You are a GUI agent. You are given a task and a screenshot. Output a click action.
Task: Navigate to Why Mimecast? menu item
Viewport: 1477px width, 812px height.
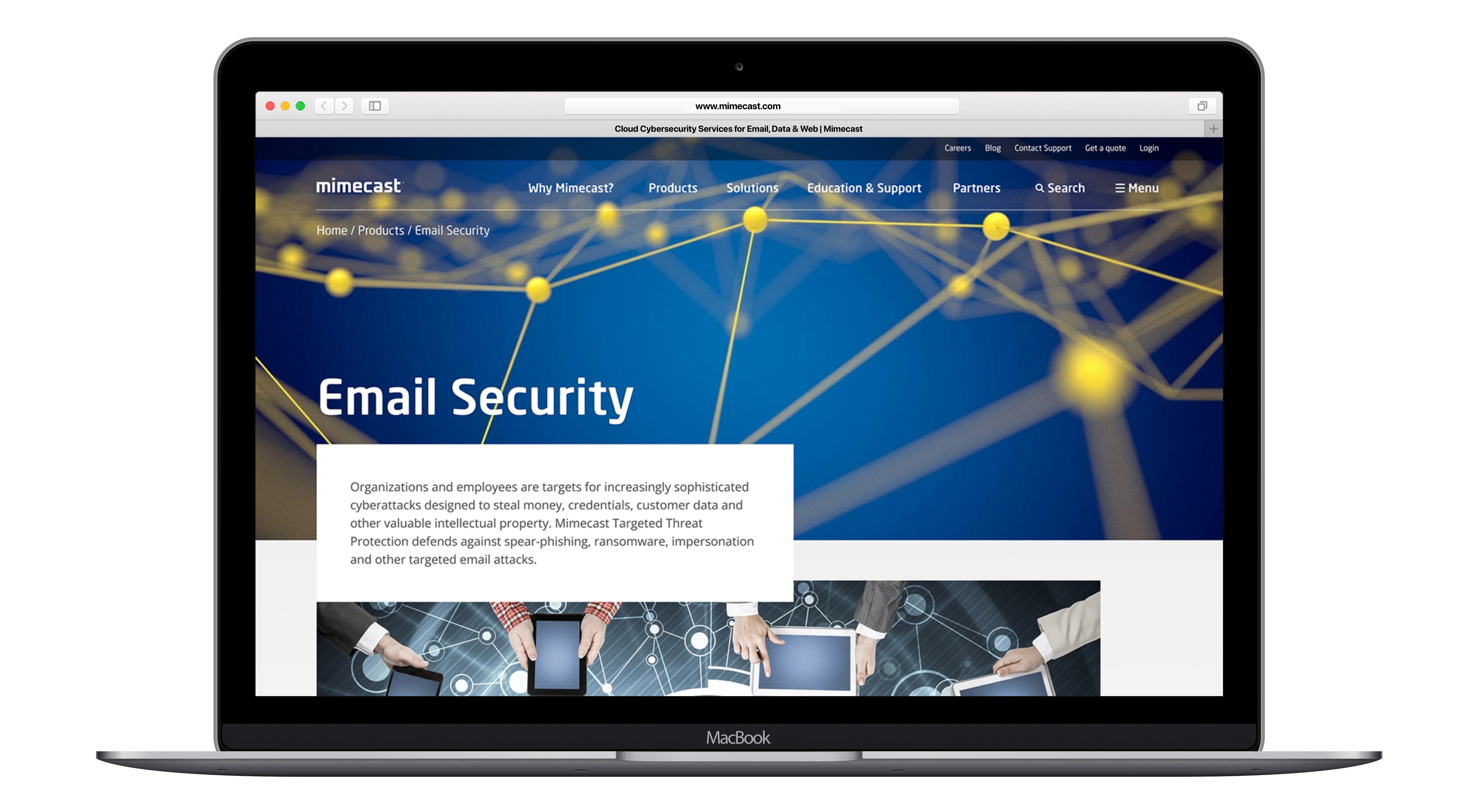point(570,187)
